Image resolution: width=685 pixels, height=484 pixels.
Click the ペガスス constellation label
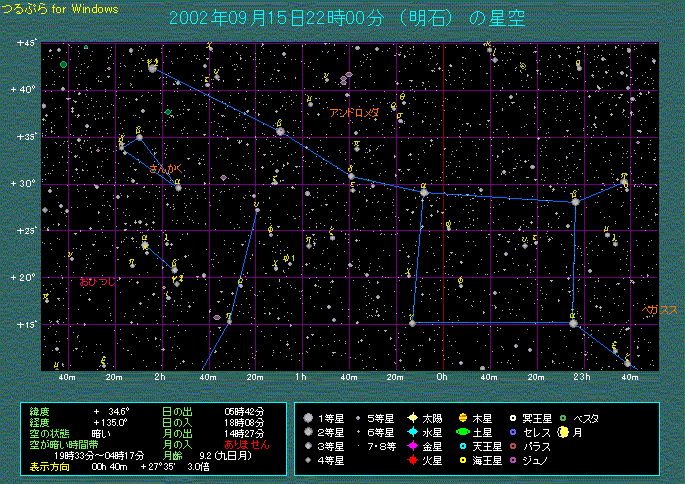(659, 310)
